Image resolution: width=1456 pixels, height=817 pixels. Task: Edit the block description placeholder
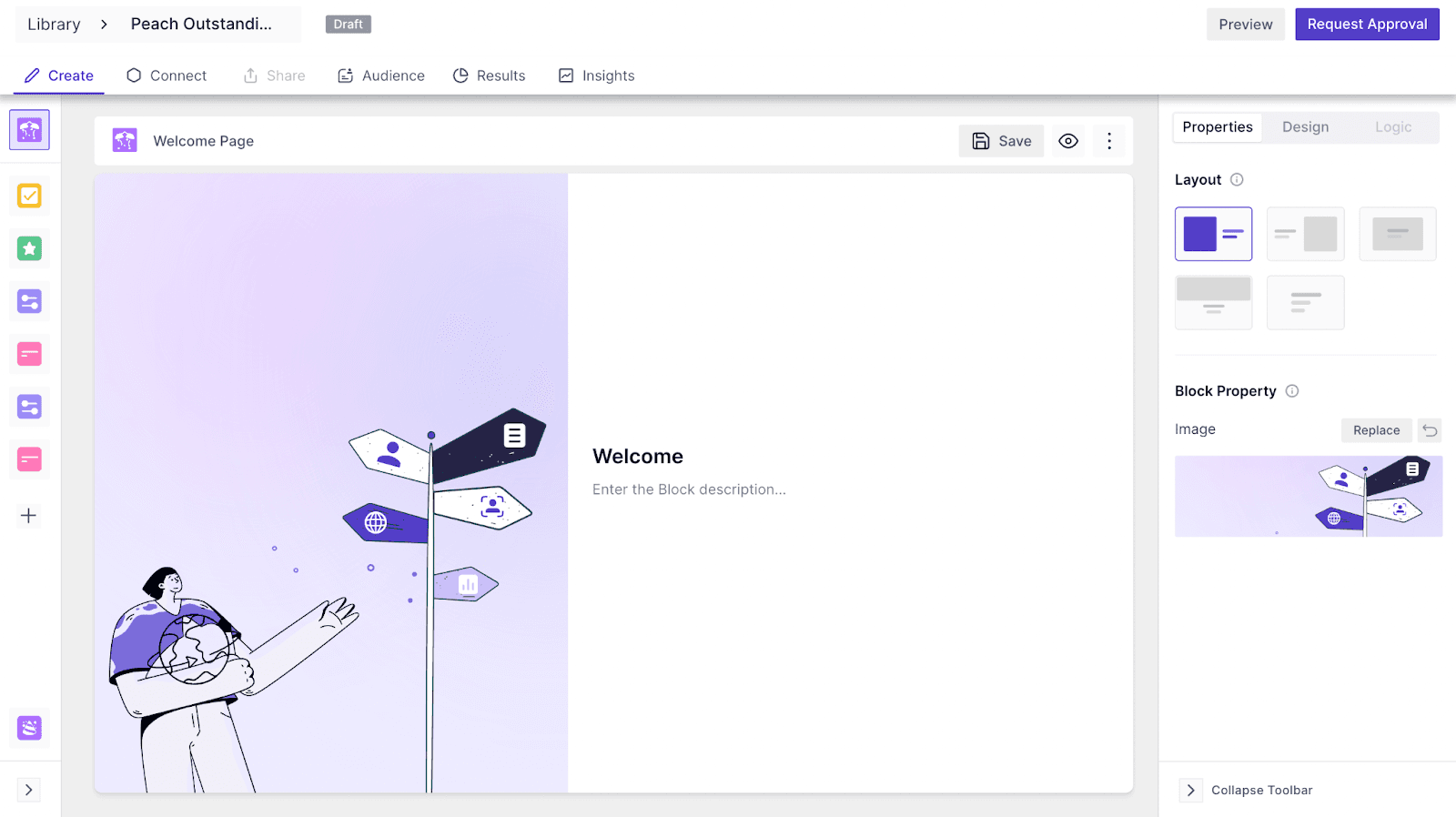tap(689, 489)
